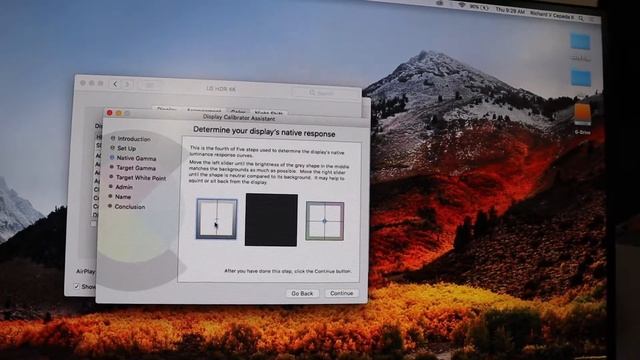Click the battery status in menu bar

pos(479,7)
